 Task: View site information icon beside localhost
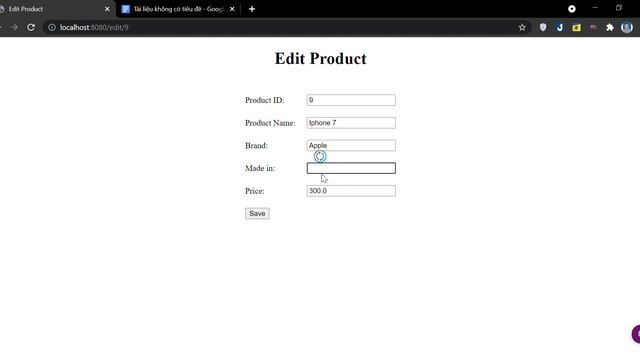[x=52, y=27]
